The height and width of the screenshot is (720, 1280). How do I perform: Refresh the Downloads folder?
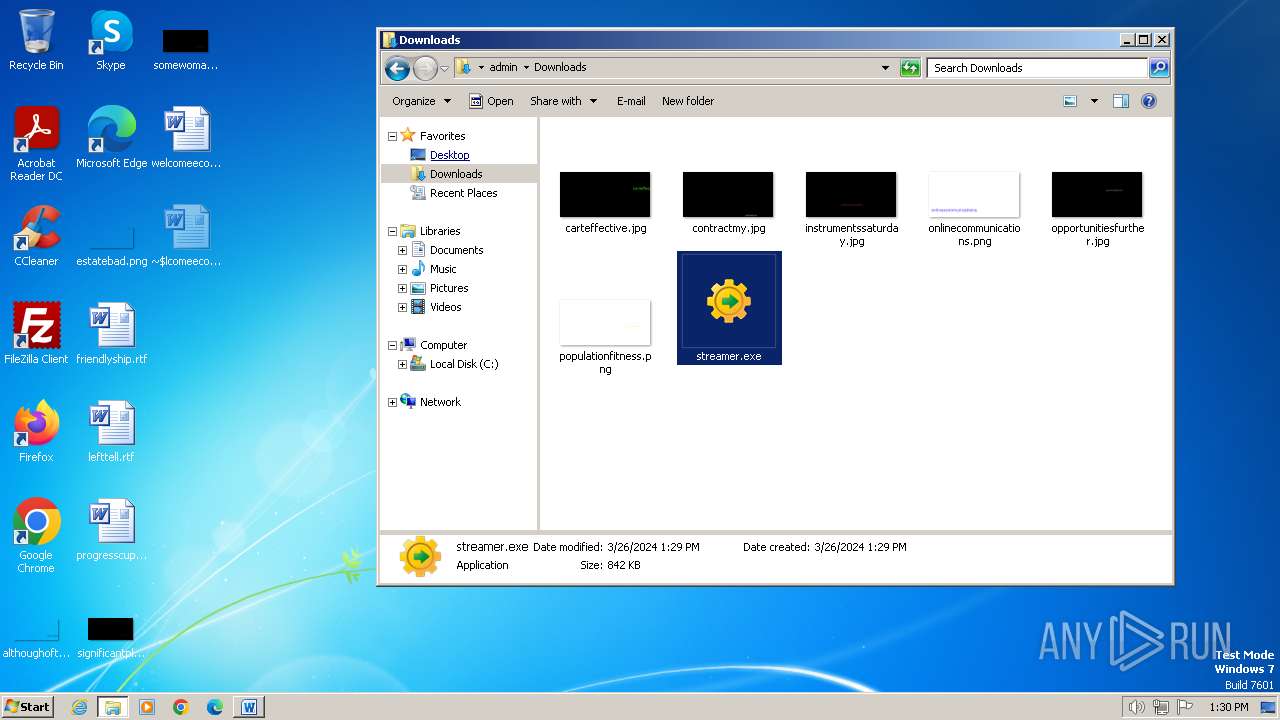(910, 68)
